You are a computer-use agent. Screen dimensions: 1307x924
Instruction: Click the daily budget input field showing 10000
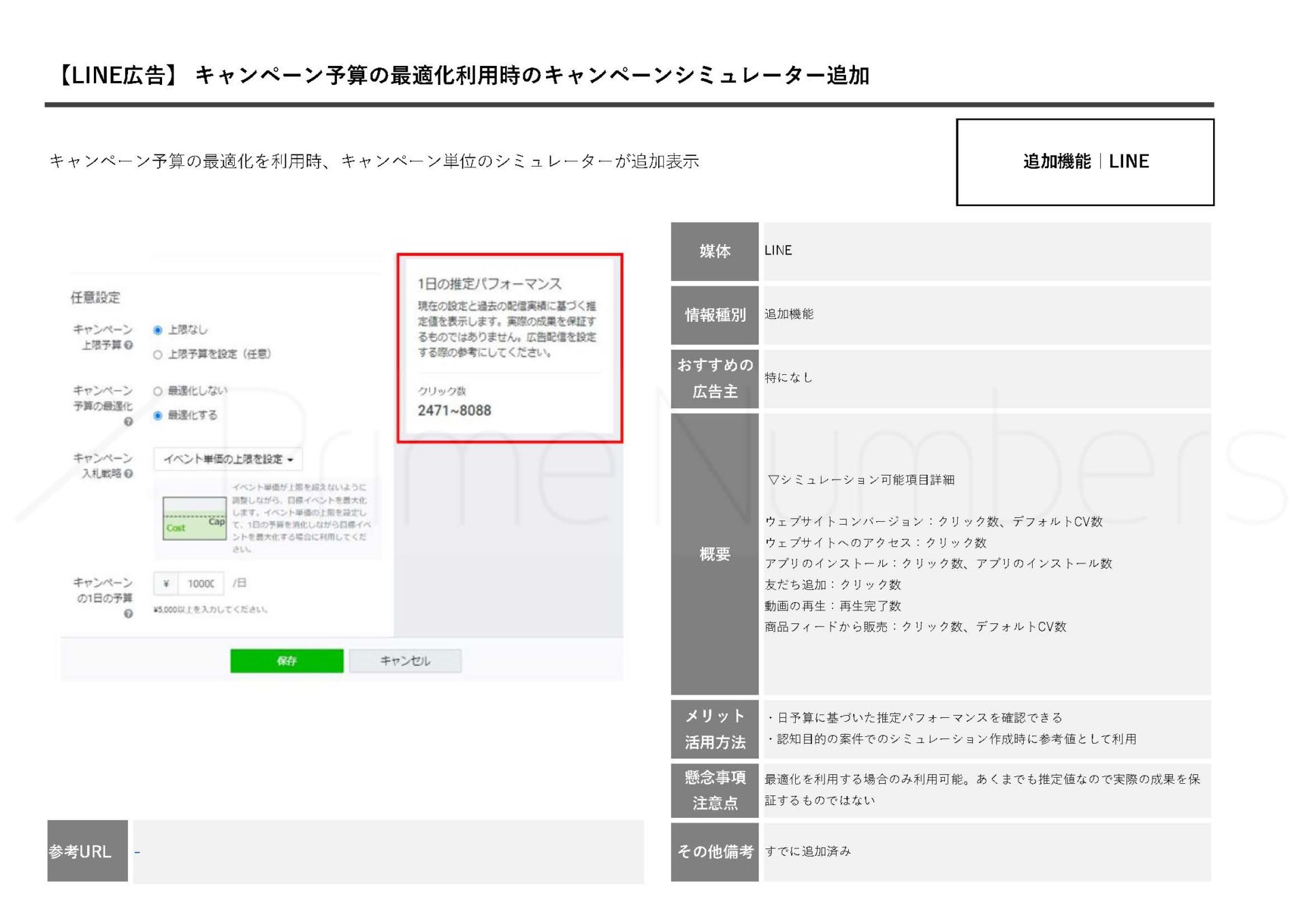pyautogui.click(x=201, y=584)
